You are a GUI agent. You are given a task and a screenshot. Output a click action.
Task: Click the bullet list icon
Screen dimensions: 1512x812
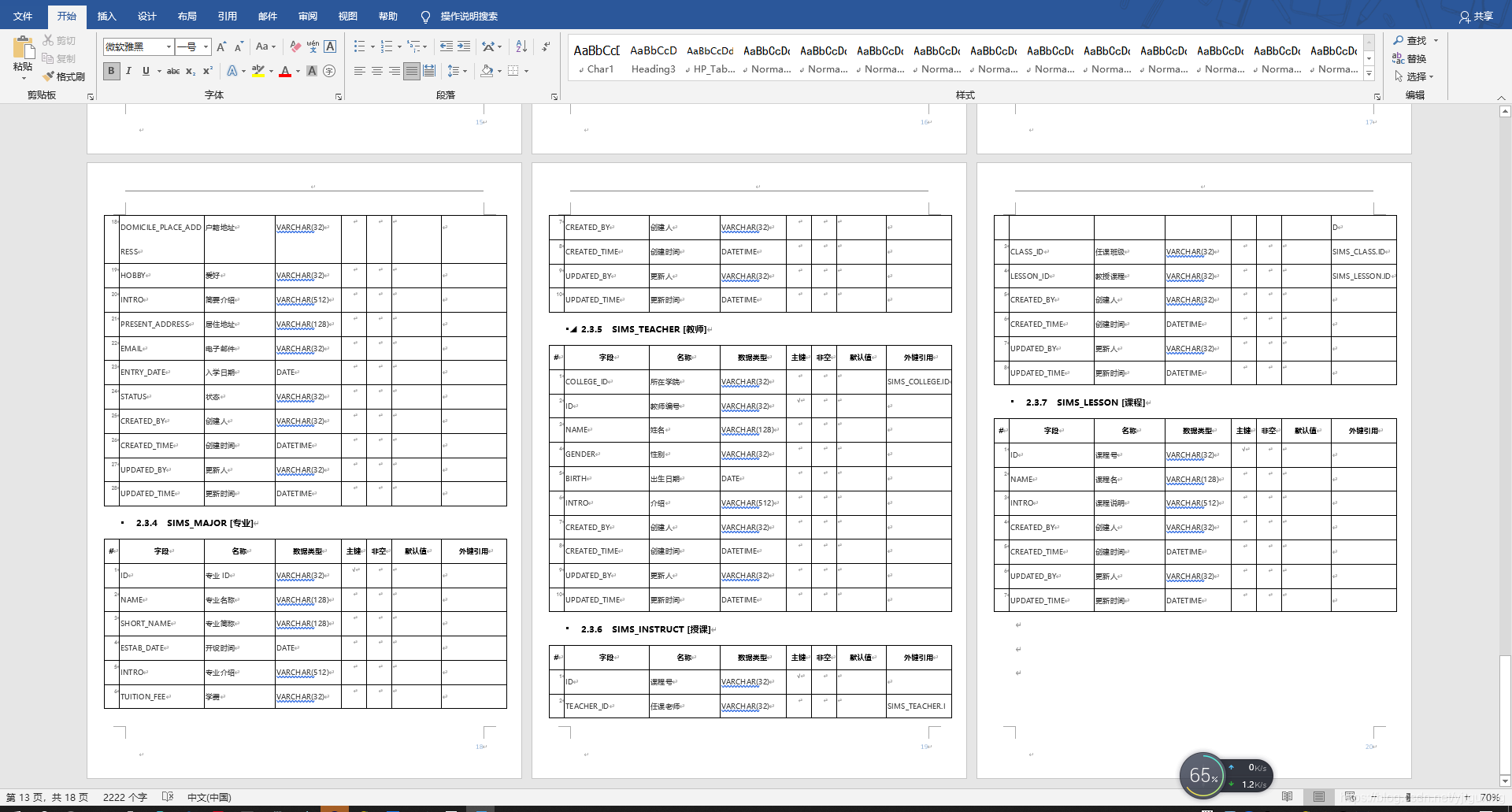[359, 47]
